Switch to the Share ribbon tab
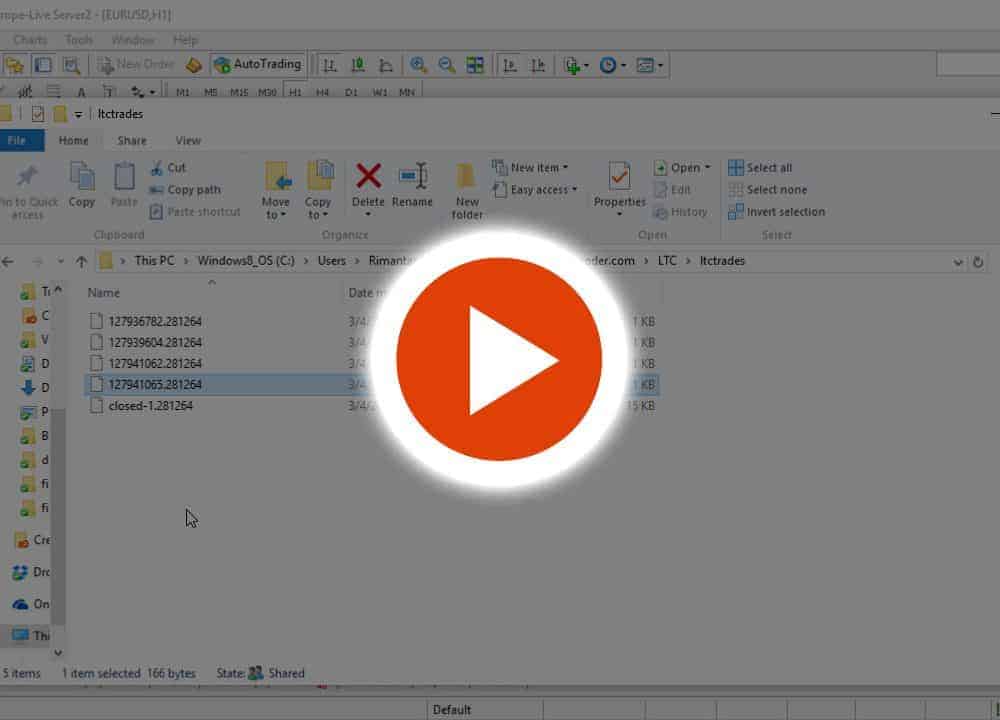Screen dimensions: 1000x720 point(132,140)
